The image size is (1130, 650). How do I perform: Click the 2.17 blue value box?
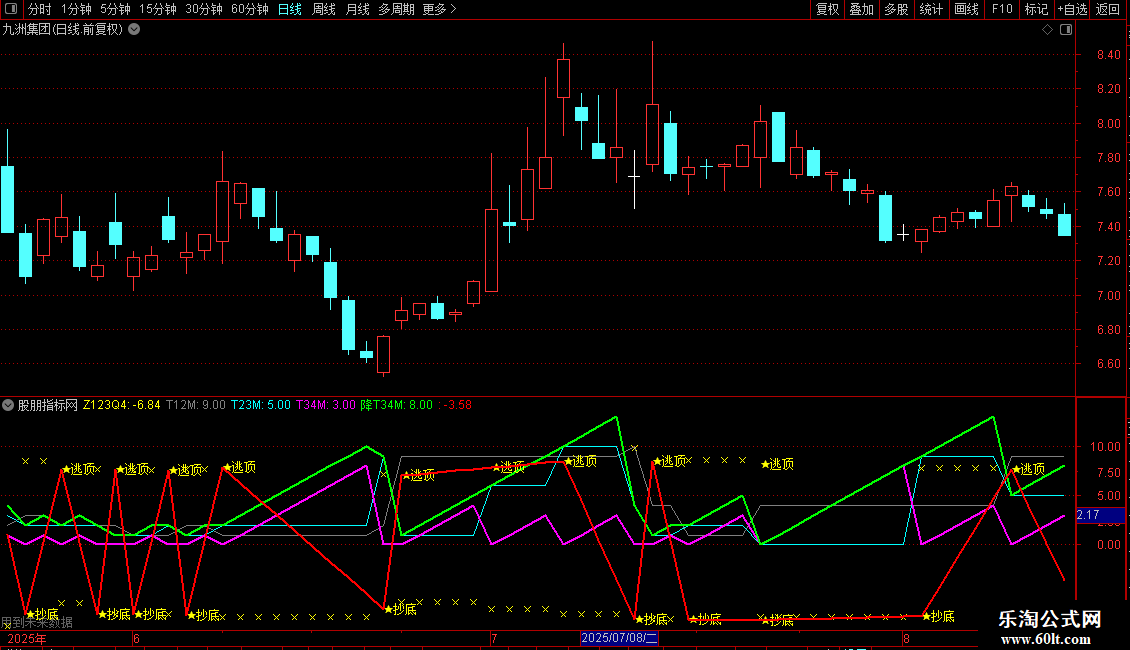[x=1100, y=515]
